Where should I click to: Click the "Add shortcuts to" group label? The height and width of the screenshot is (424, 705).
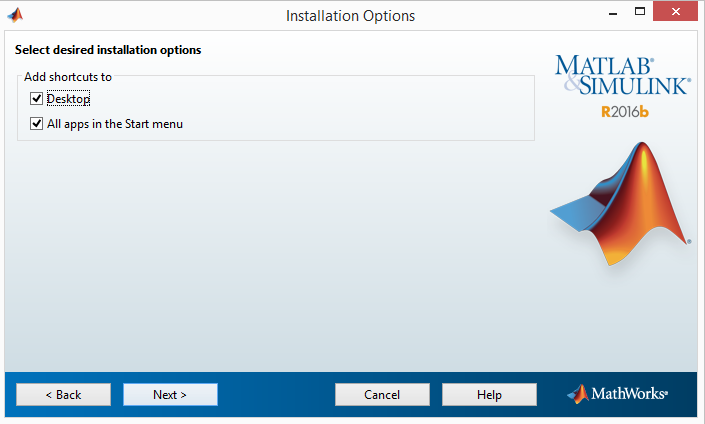[68, 77]
